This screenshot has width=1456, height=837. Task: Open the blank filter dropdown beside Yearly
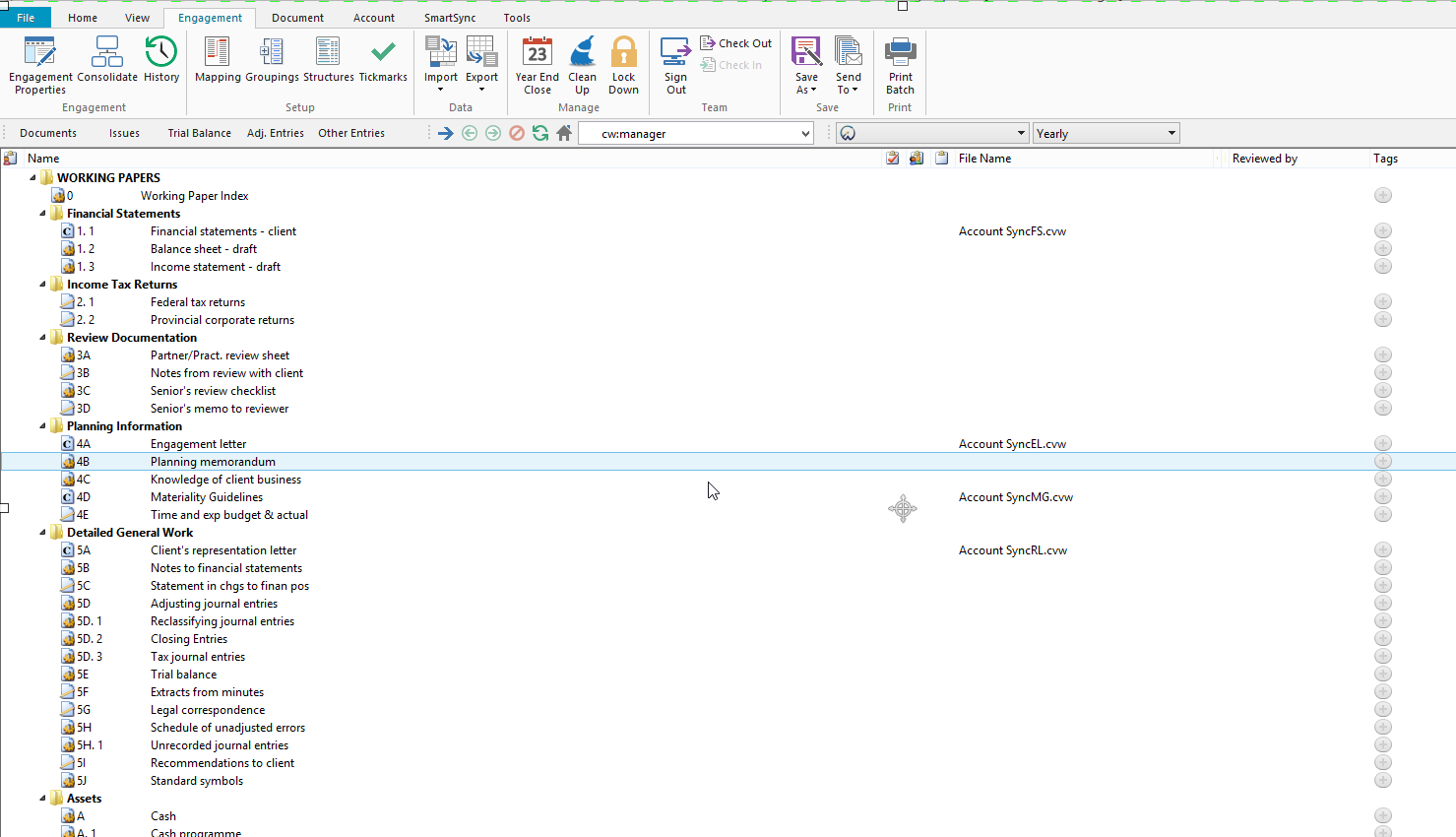(x=1020, y=133)
